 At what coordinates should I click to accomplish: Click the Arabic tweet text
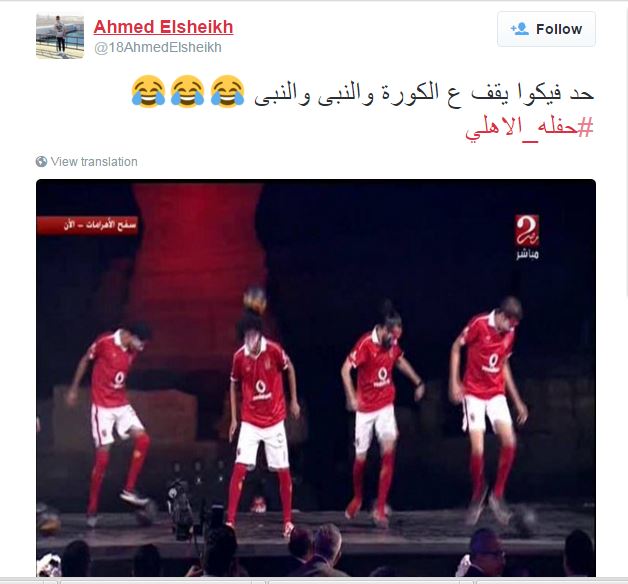pos(424,93)
